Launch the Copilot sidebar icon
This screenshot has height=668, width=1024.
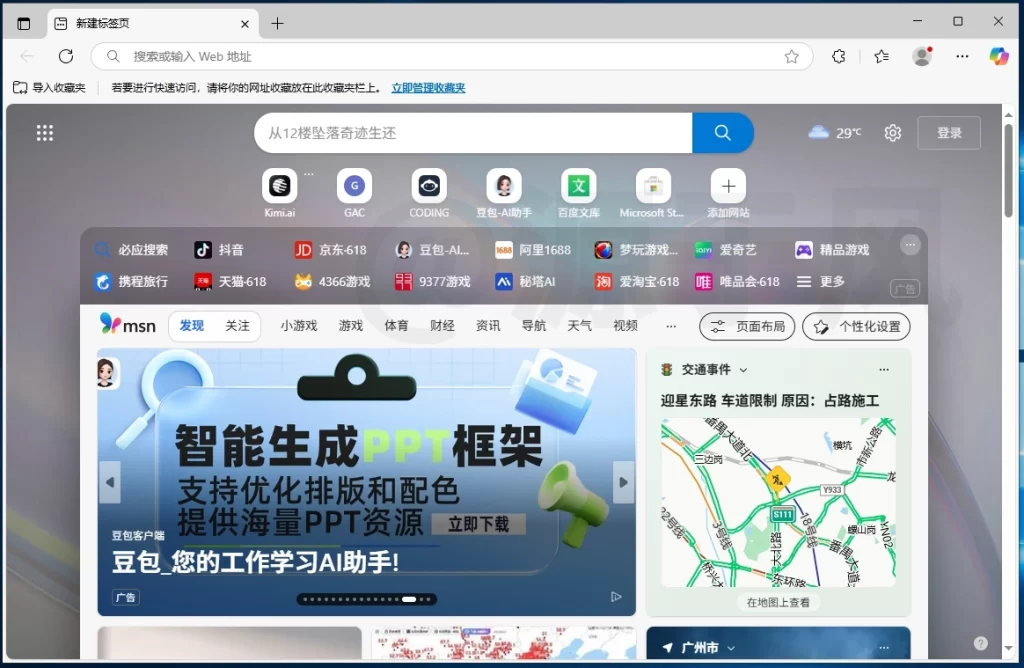999,56
